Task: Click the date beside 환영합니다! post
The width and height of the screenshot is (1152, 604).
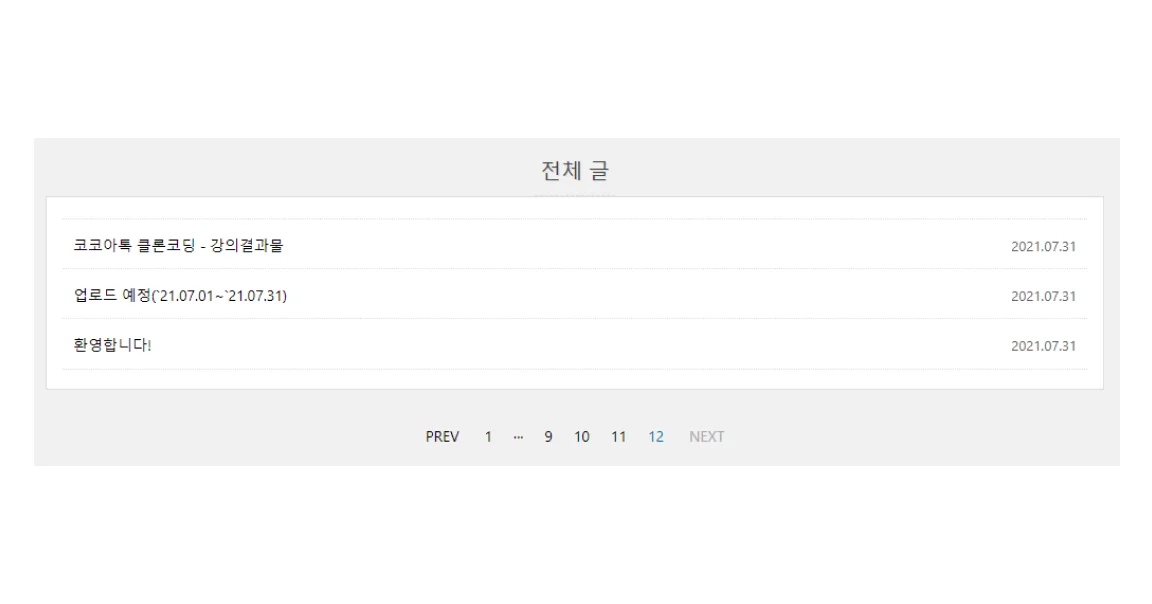Action: click(x=1043, y=346)
